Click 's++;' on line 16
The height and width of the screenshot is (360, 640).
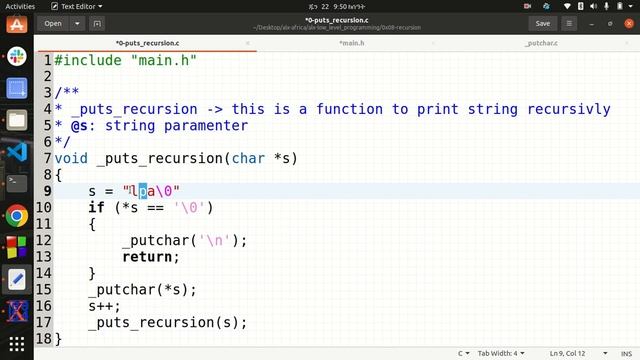[x=104, y=306]
